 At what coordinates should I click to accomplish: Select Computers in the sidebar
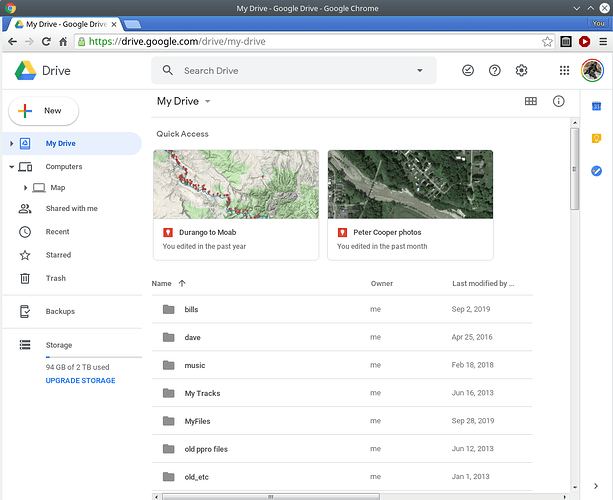[64, 167]
